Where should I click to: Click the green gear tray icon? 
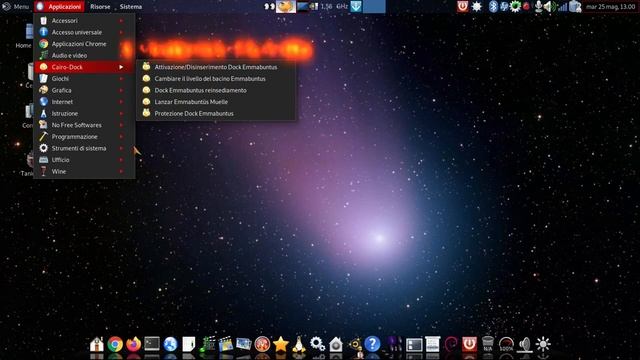tap(515, 6)
